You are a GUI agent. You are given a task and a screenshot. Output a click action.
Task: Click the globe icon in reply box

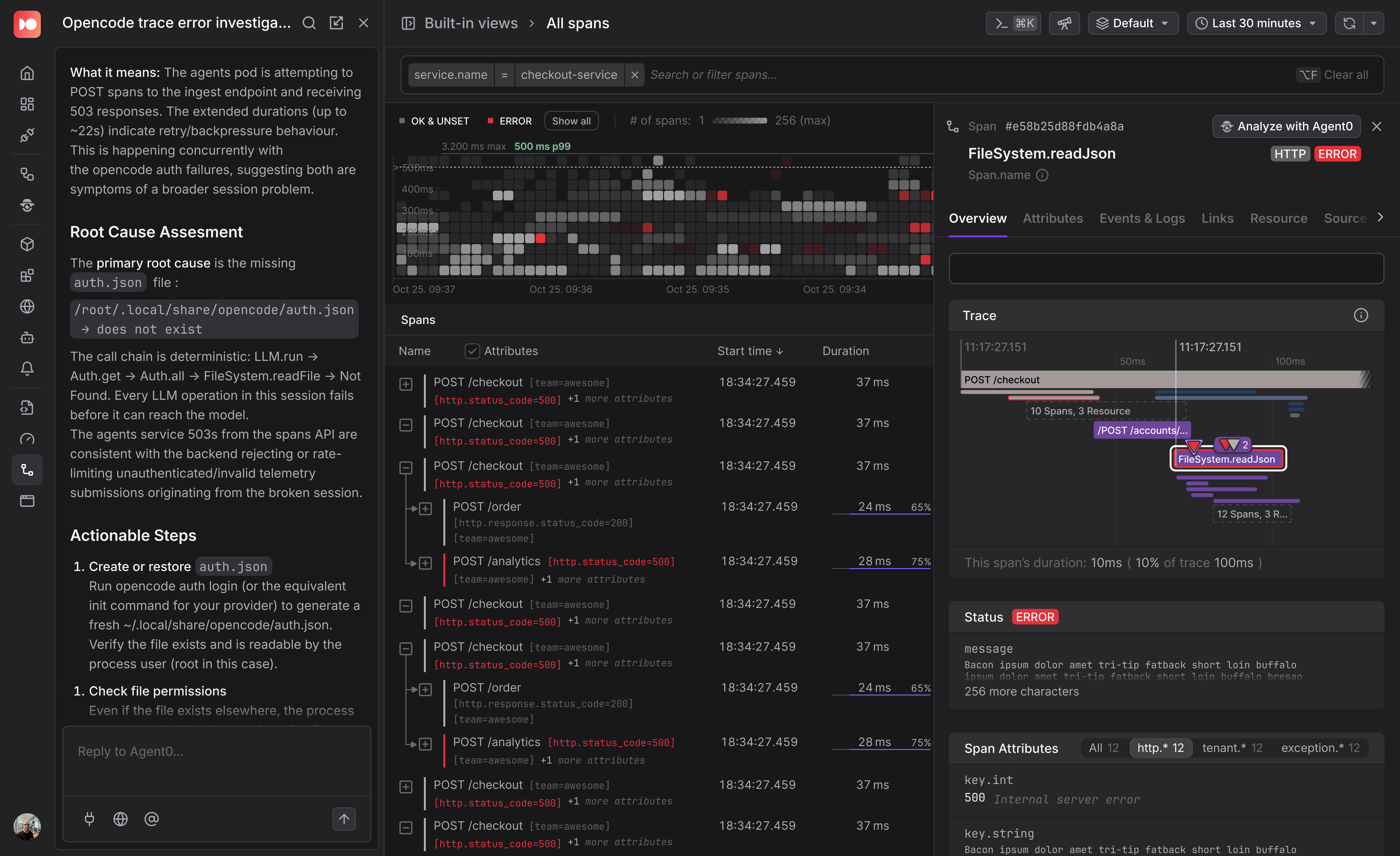click(121, 819)
